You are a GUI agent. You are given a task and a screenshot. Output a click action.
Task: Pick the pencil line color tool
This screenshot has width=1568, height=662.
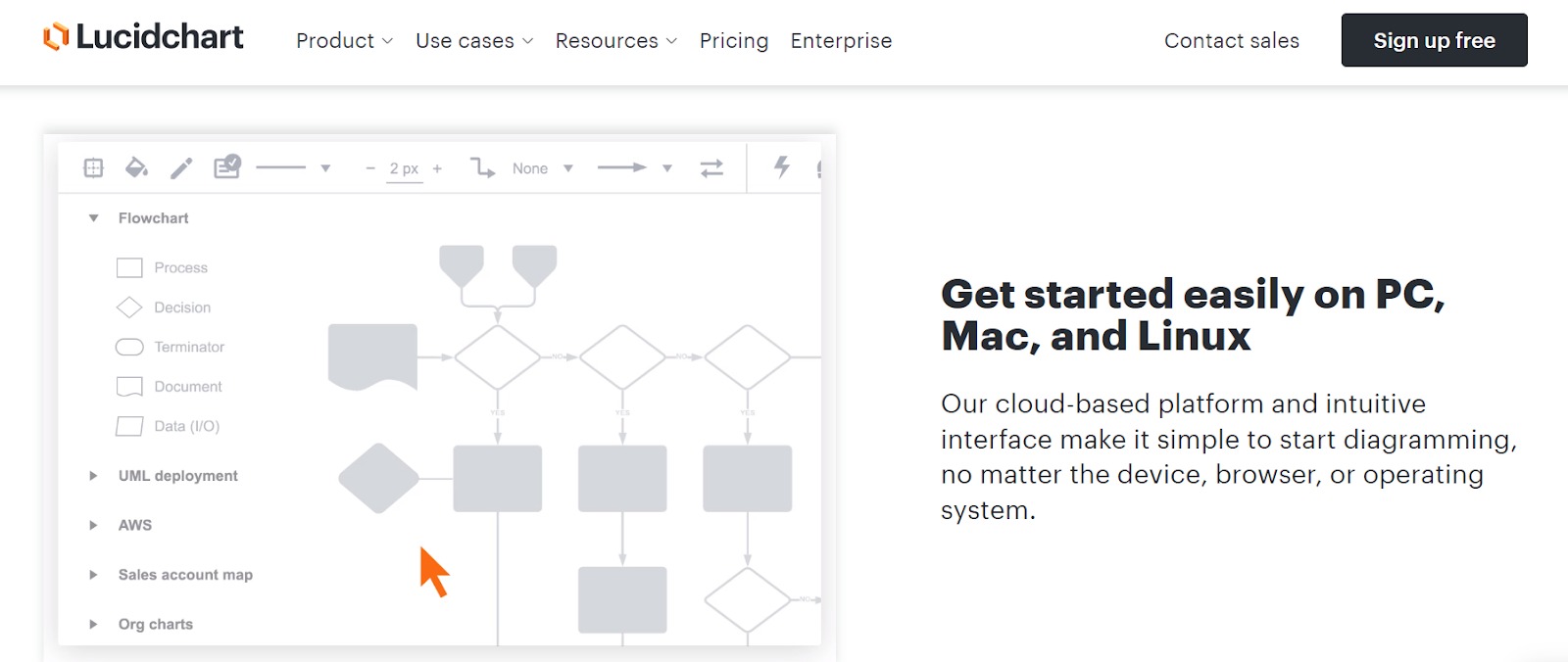[181, 168]
